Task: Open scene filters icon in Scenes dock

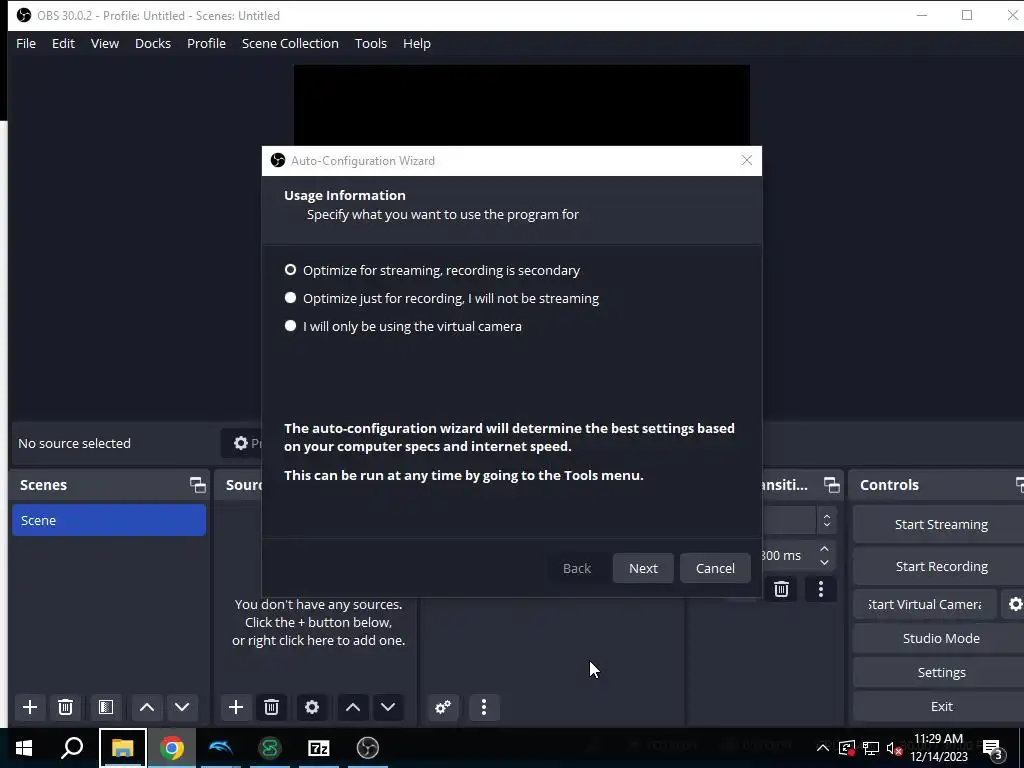Action: coord(106,707)
